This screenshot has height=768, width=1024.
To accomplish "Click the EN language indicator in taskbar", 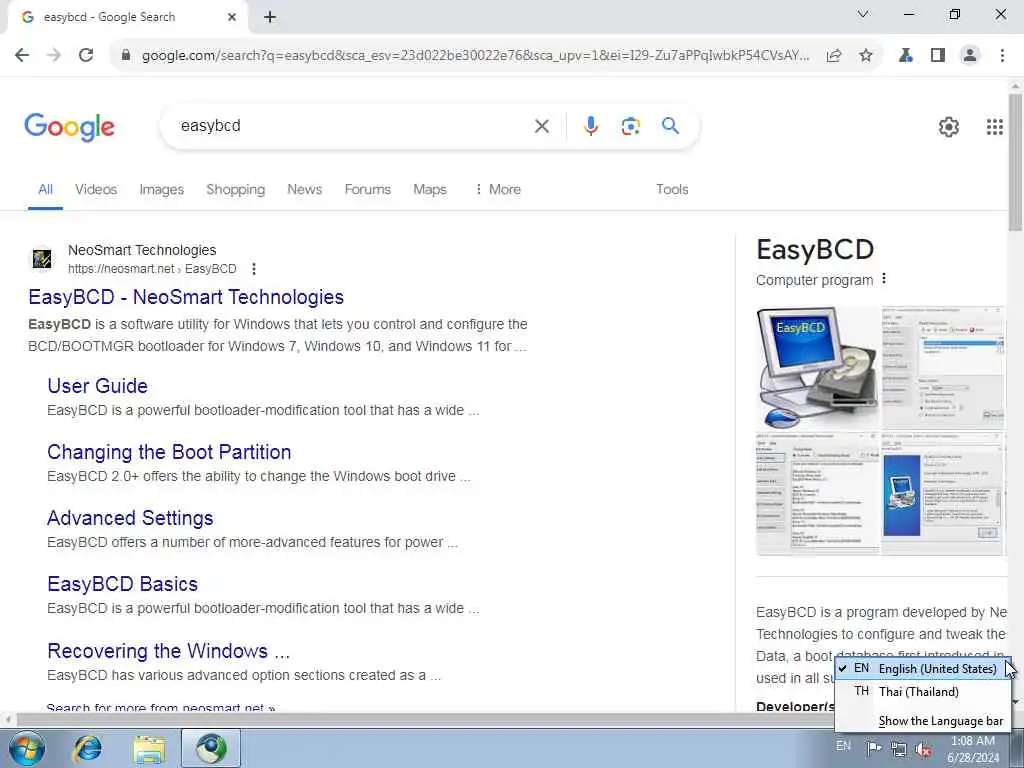I will (x=844, y=746).
